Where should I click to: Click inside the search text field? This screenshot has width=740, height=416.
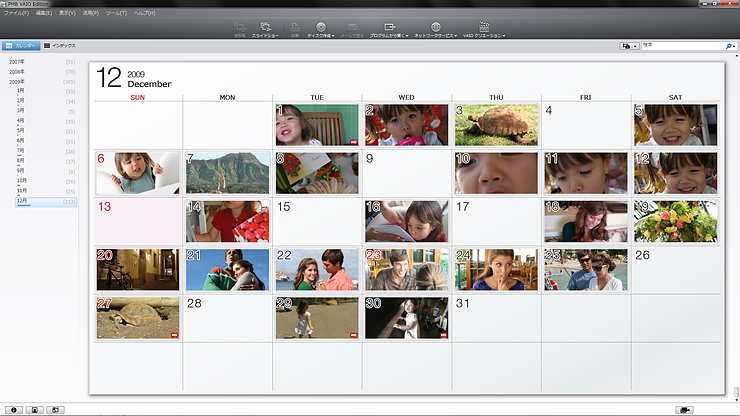tap(682, 46)
